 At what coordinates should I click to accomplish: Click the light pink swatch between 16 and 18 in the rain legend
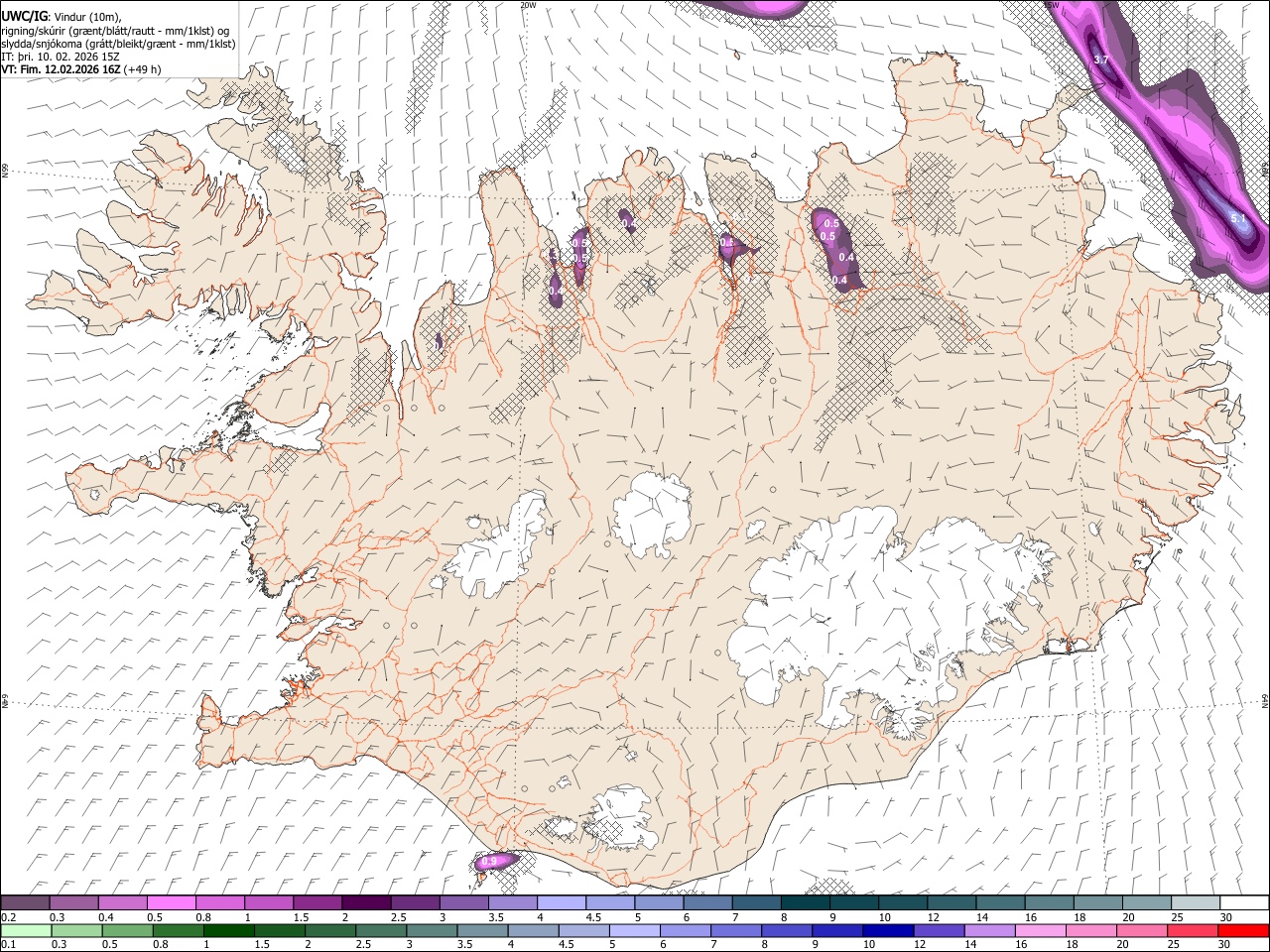pos(1042,930)
